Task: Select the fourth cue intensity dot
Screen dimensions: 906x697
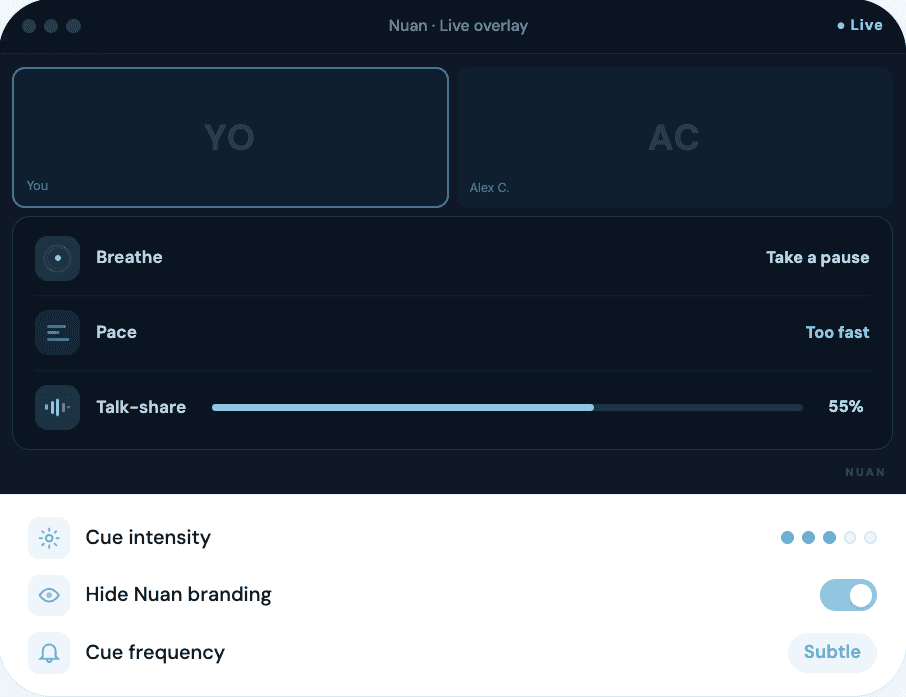Action: tap(849, 537)
